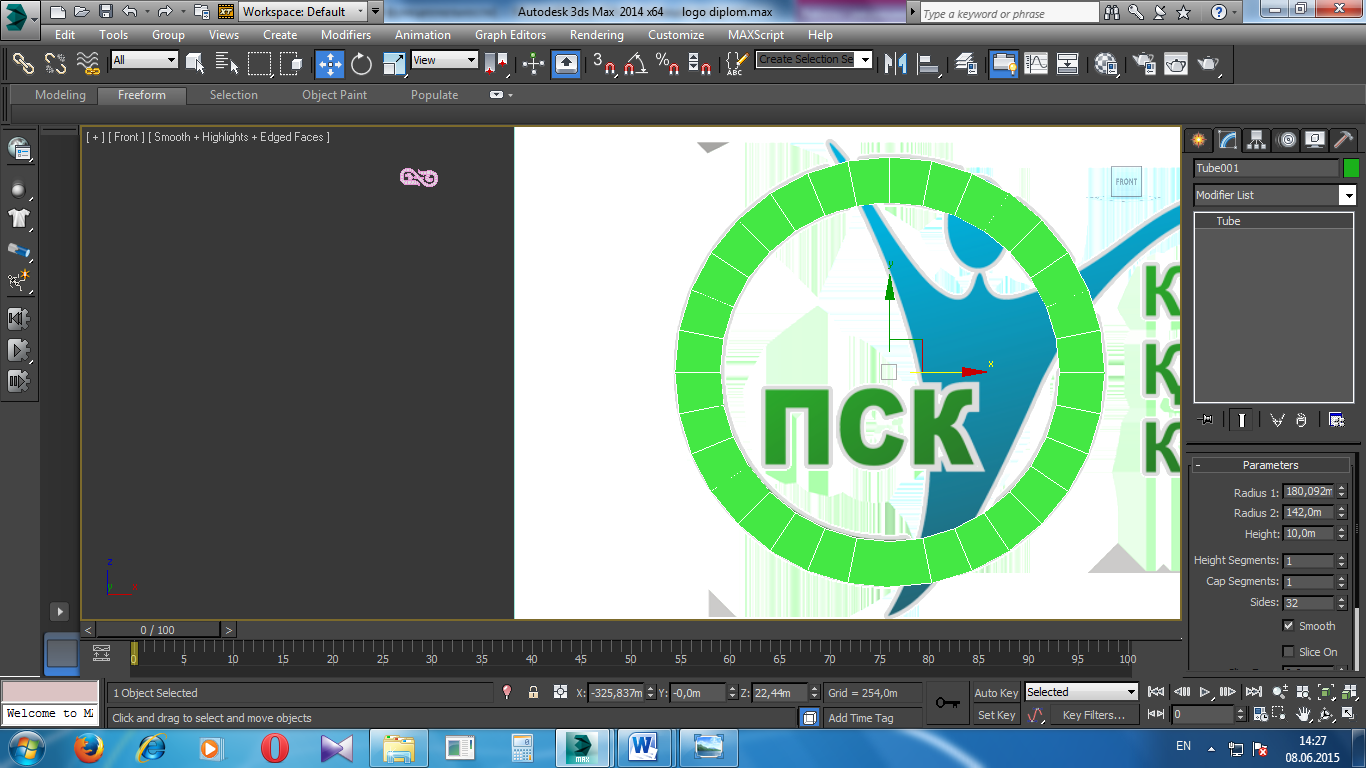Open the Layer Manager icon
This screenshot has height=768, width=1366.
click(966, 64)
